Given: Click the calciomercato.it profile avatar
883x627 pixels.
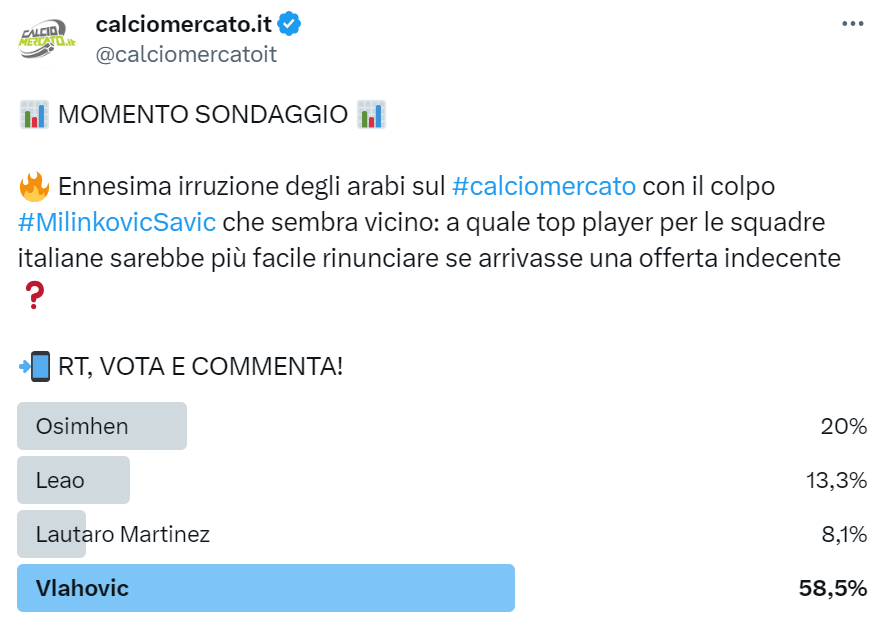Looking at the screenshot, I should point(47,39).
